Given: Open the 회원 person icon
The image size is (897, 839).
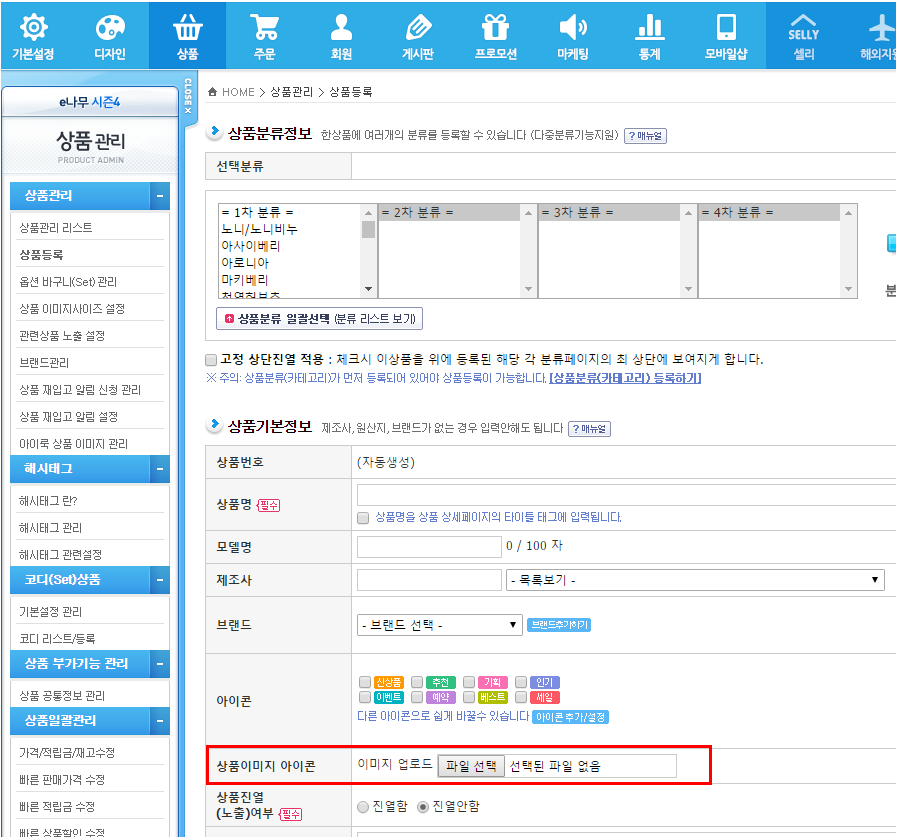Looking at the screenshot, I should tap(341, 28).
